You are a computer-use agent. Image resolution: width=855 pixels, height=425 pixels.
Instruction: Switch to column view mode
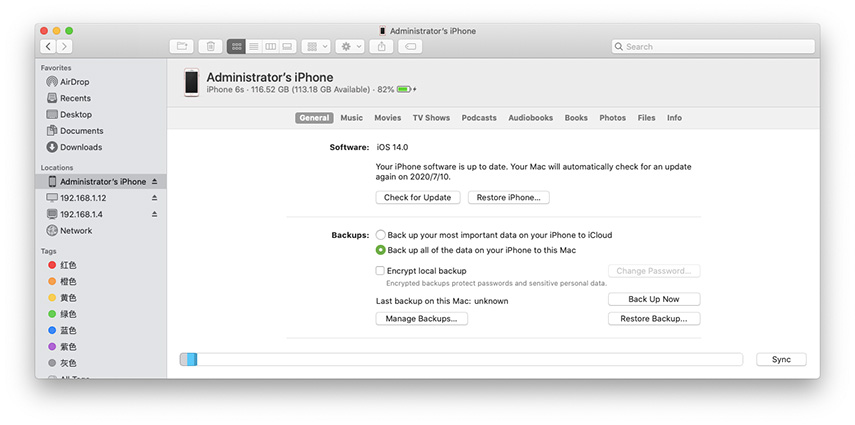[270, 47]
